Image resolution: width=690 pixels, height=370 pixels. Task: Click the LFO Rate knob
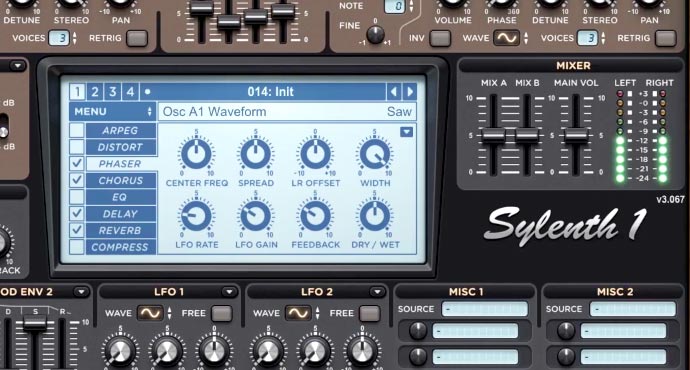pos(197,216)
